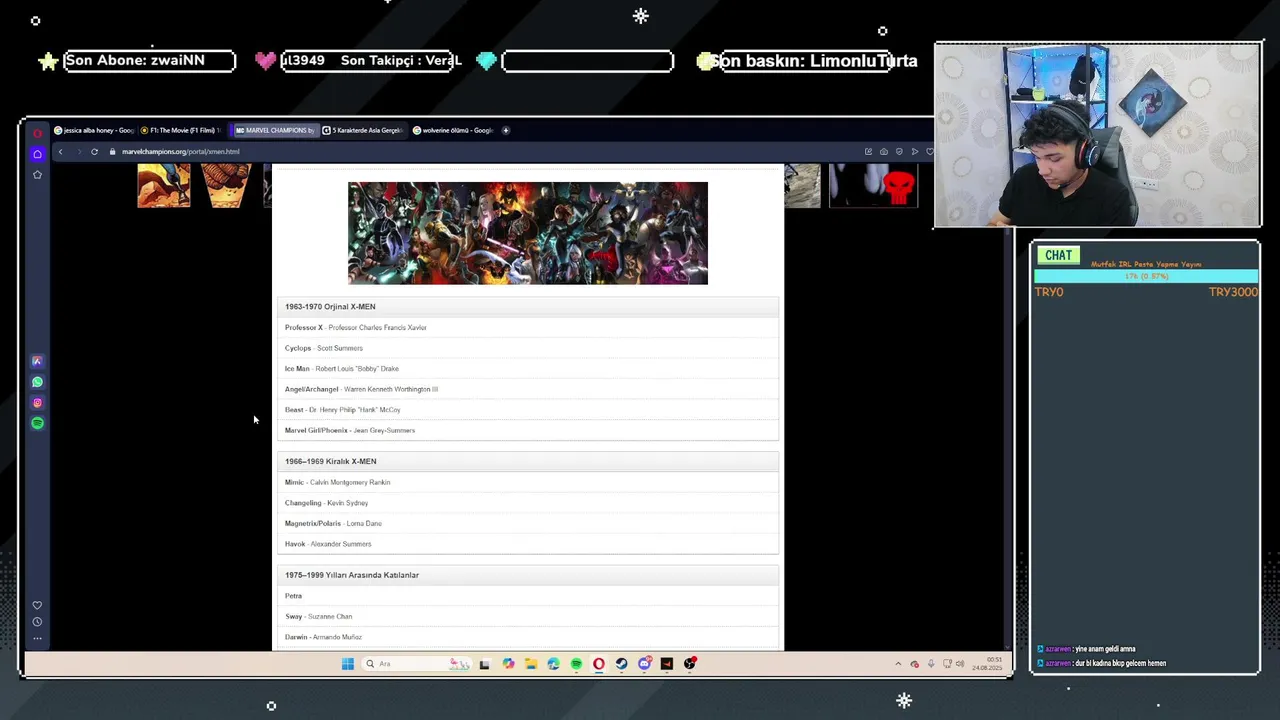Show hidden system tray icons chevron
Image resolution: width=1280 pixels, height=720 pixels.
click(x=897, y=664)
